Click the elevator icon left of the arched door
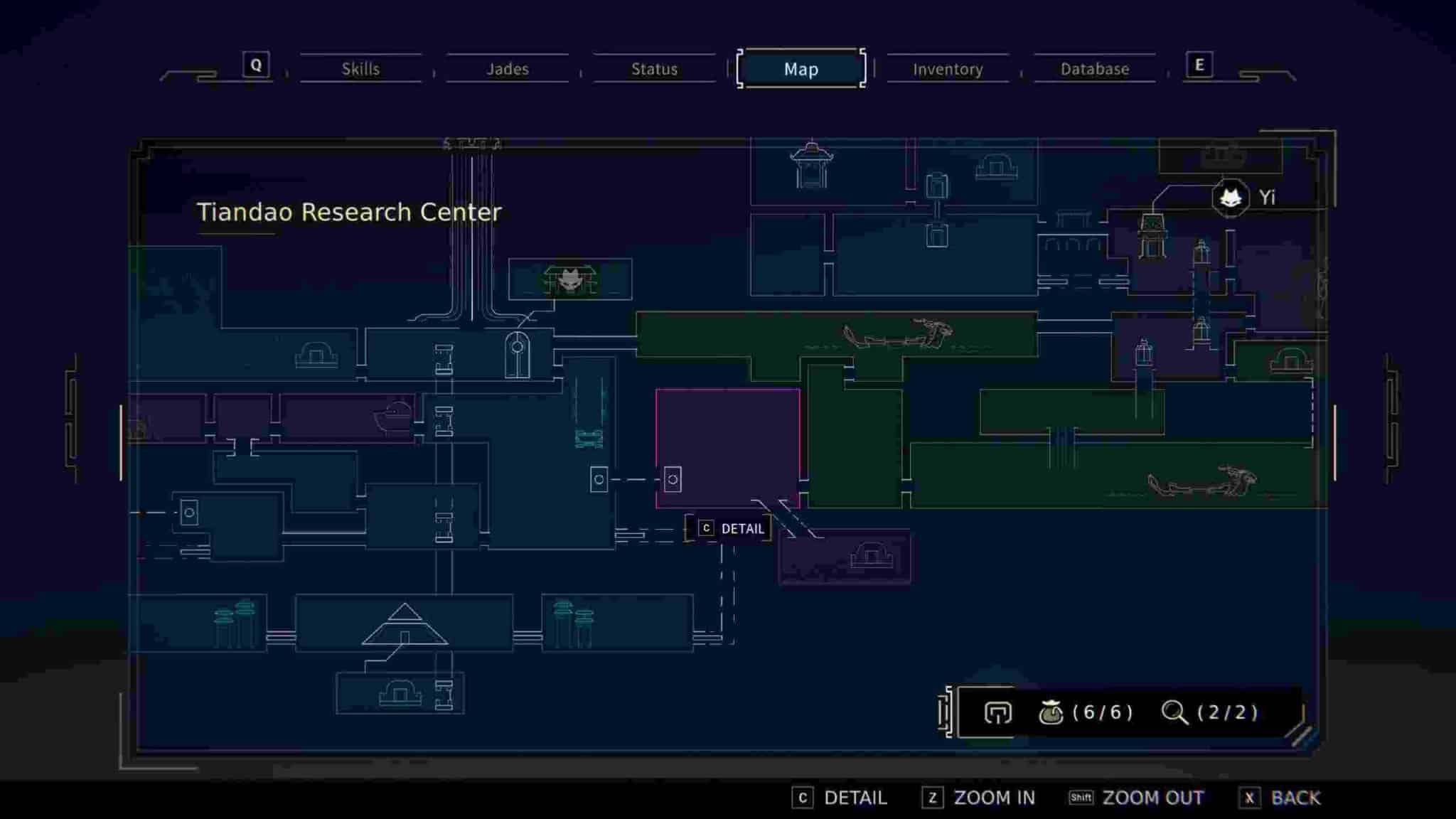This screenshot has width=1456, height=819. click(x=444, y=359)
